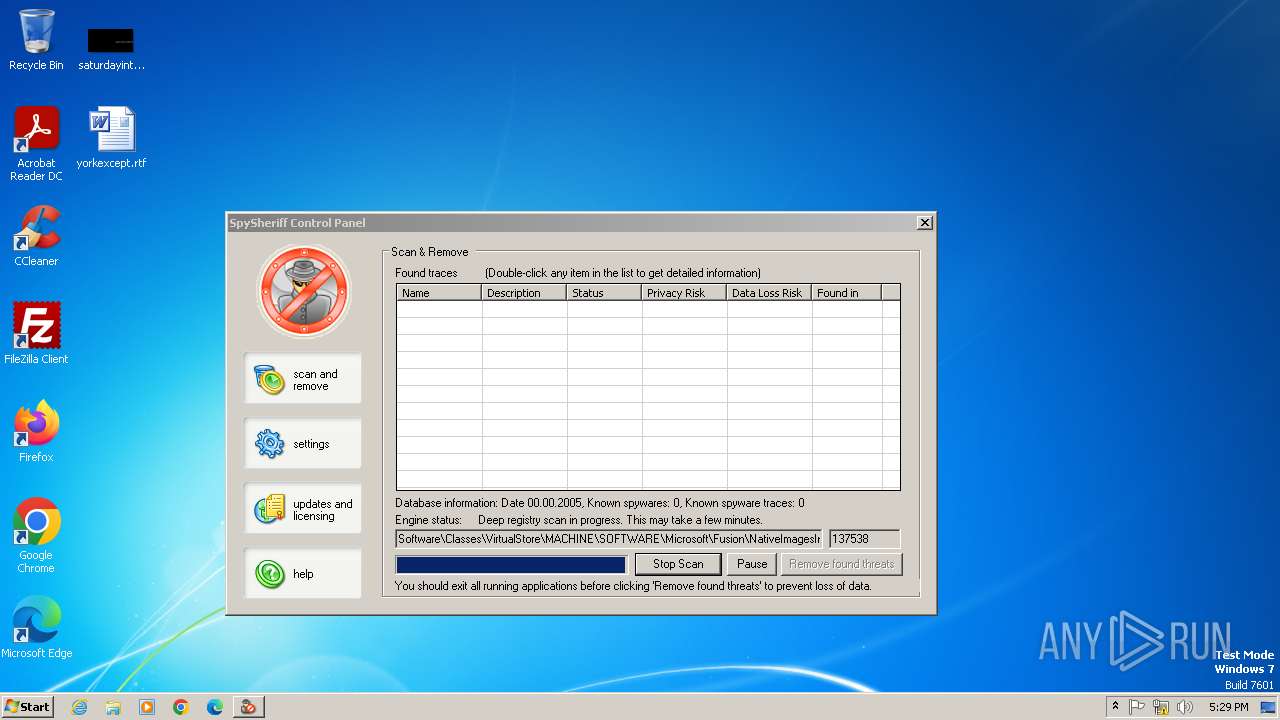Sort list by Privacy Risk column

pyautogui.click(x=684, y=293)
